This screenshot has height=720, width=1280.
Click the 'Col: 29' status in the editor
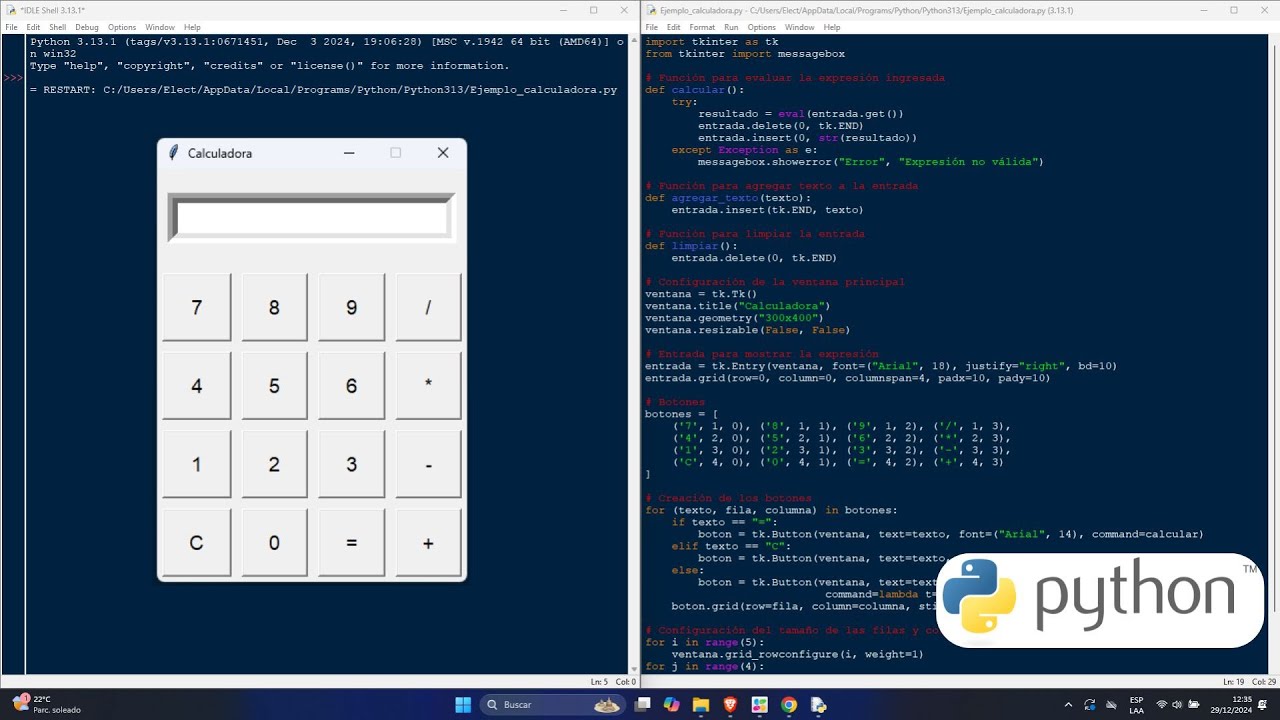(x=1265, y=682)
